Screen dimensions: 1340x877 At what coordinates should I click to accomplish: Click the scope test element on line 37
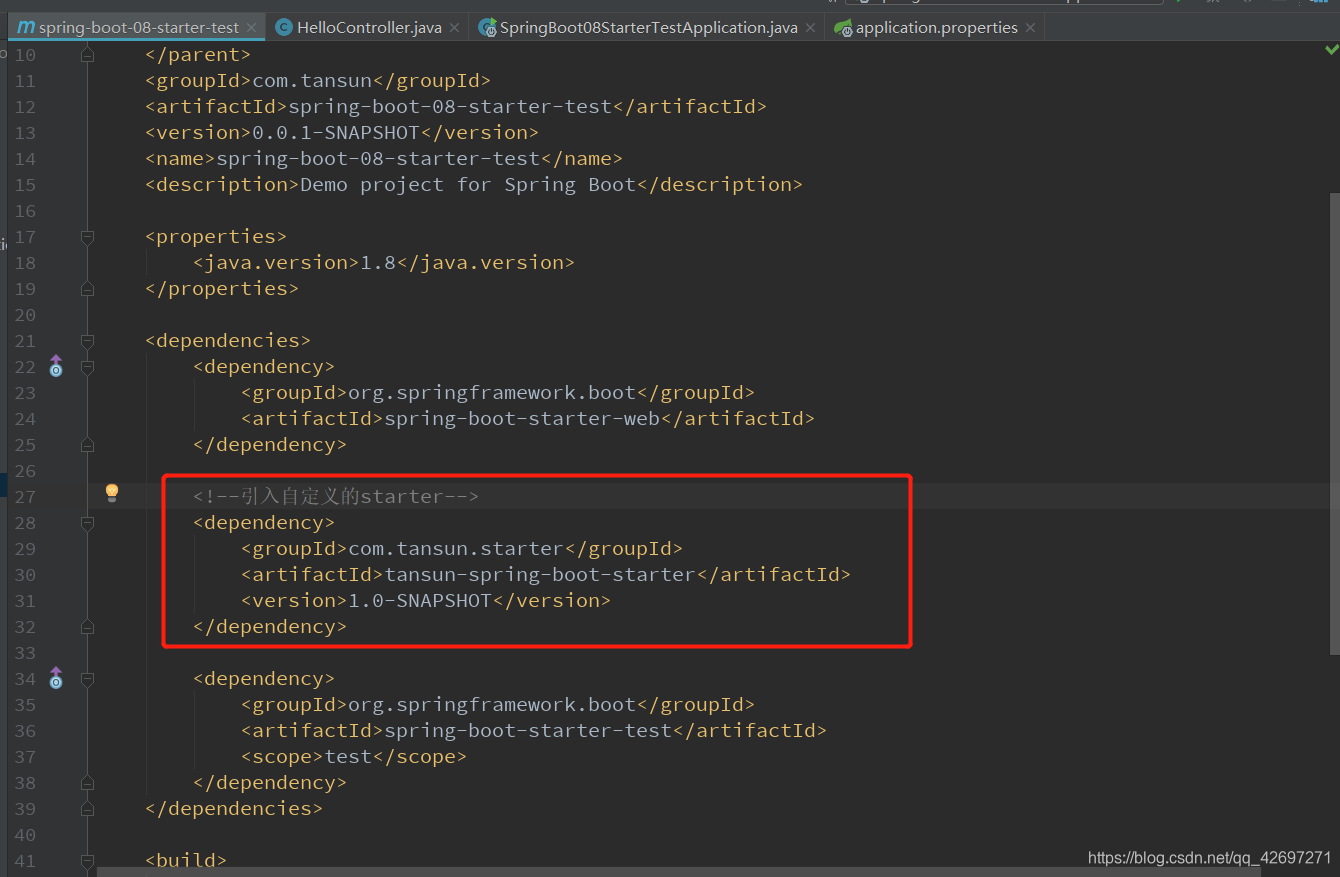[x=354, y=757]
